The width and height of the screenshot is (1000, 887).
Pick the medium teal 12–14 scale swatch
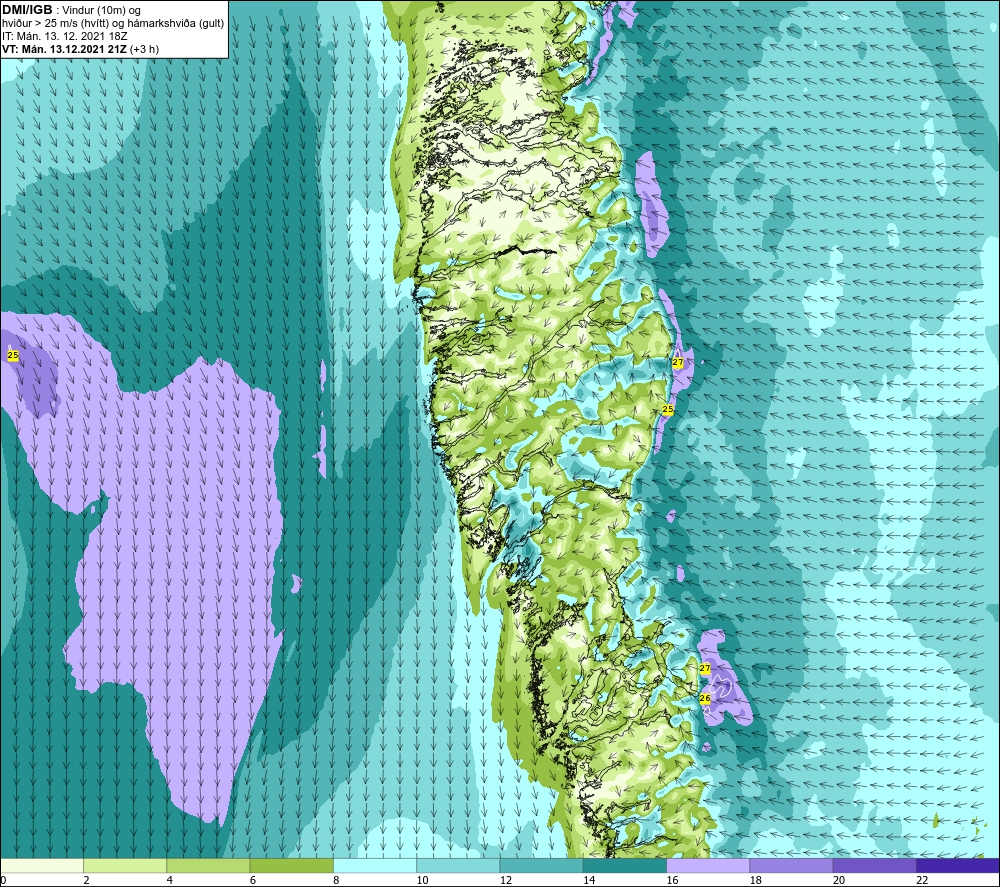541,865
